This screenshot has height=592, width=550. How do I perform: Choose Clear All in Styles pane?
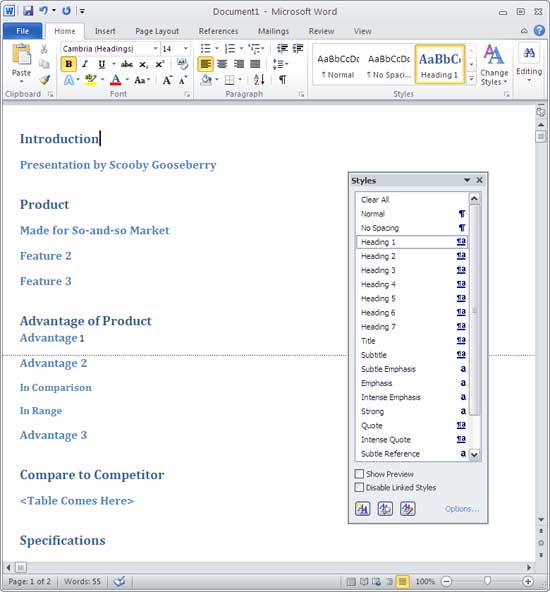[x=412, y=200]
